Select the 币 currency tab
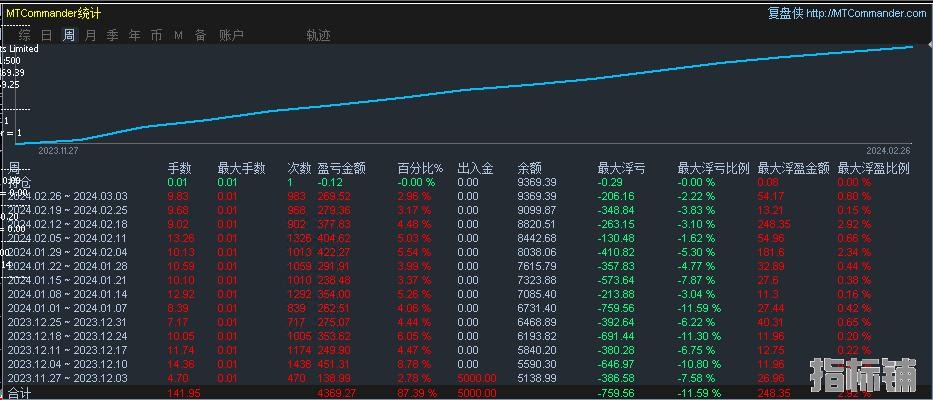 click(x=156, y=35)
